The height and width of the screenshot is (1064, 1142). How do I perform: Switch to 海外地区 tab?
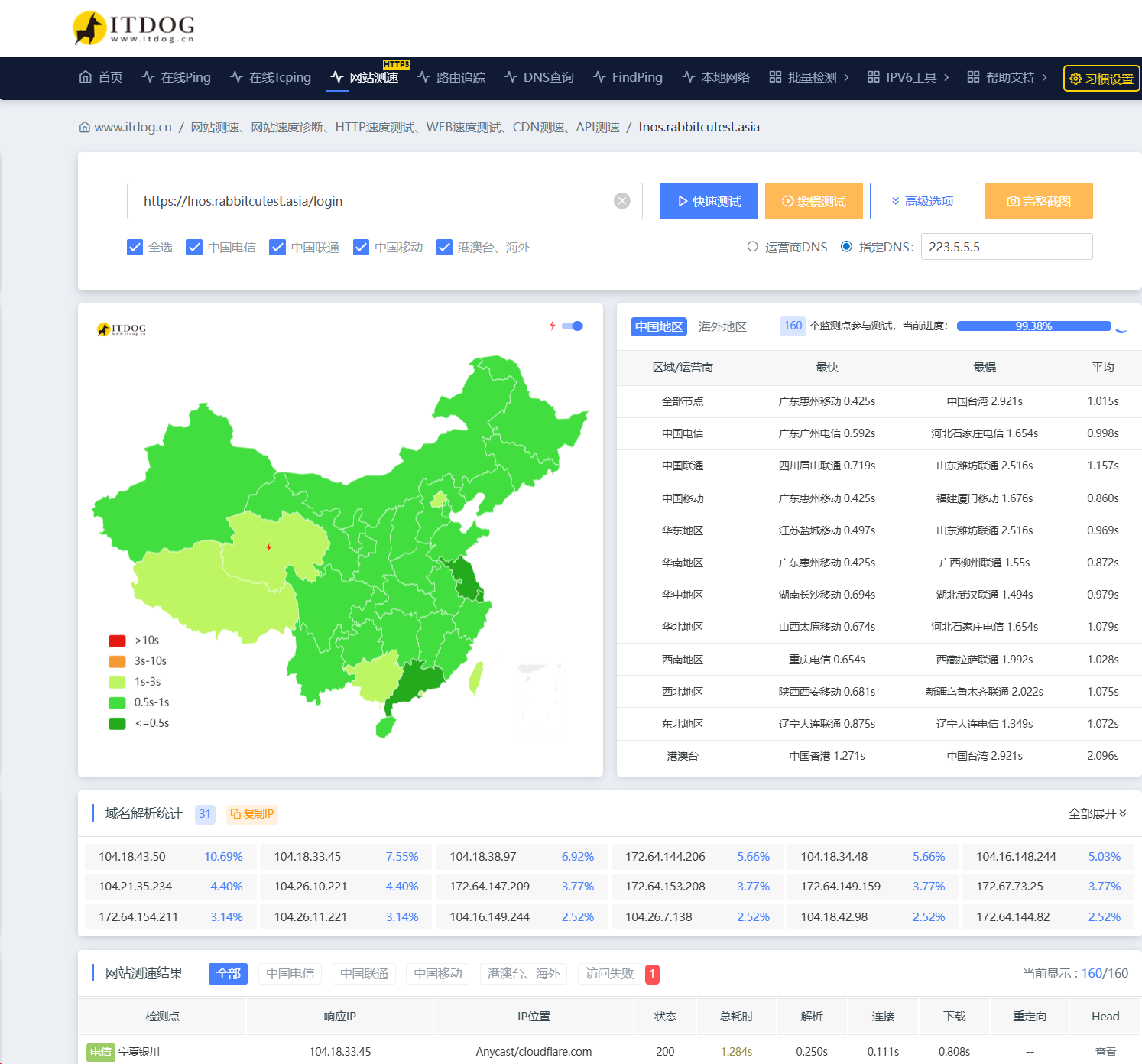tap(722, 326)
